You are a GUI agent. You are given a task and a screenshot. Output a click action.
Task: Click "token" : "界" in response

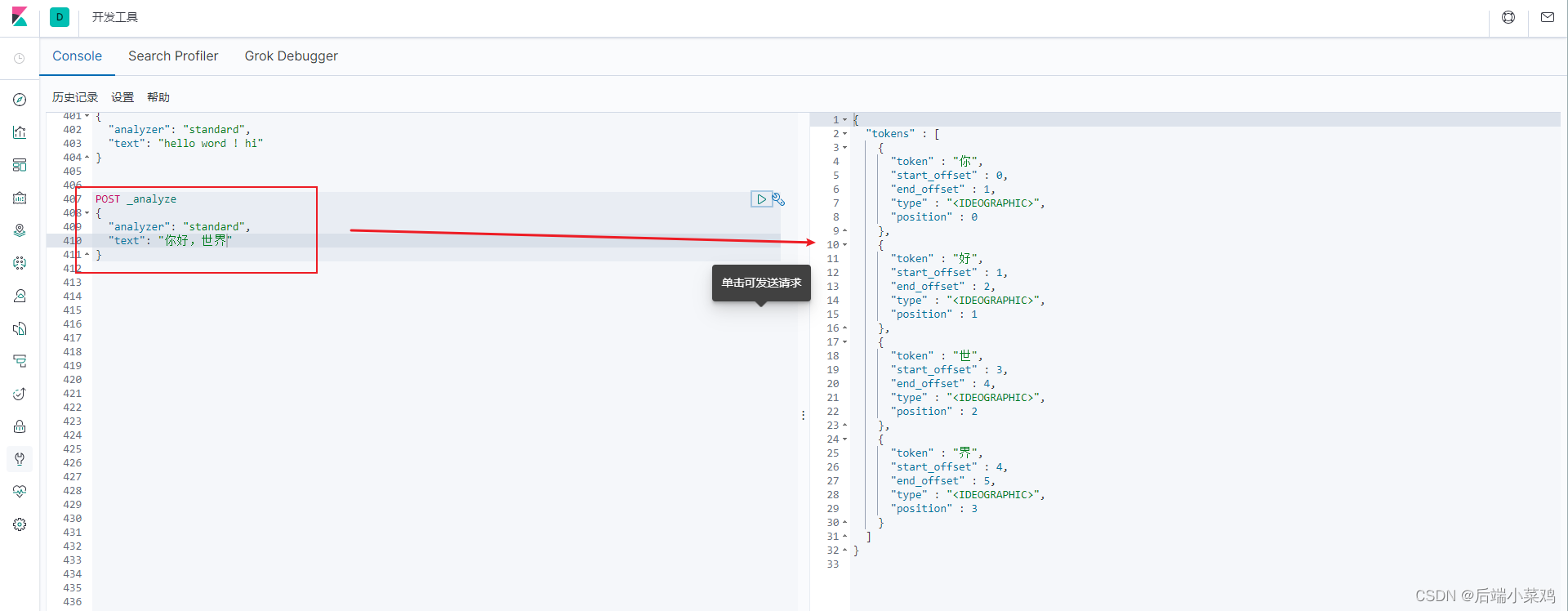click(937, 453)
